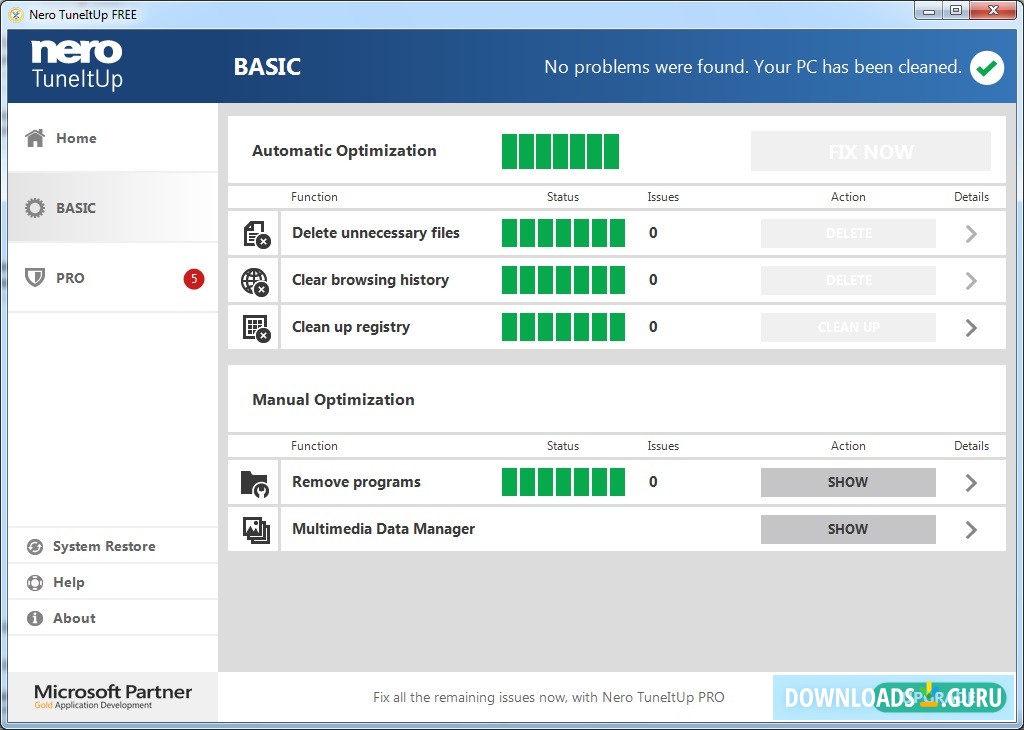Click the Clear browsing history globe icon

[x=255, y=281]
